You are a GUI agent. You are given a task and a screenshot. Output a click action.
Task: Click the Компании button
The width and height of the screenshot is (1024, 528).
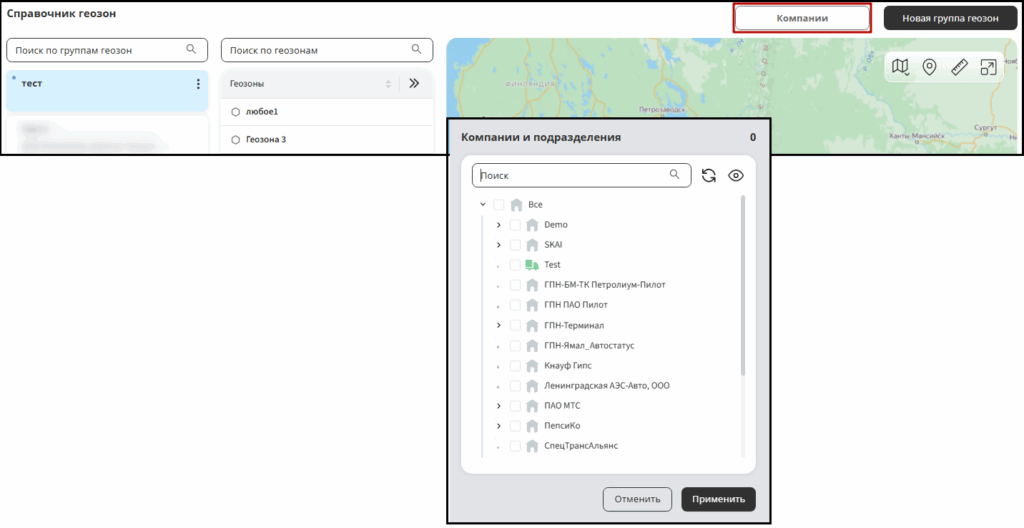(x=802, y=18)
